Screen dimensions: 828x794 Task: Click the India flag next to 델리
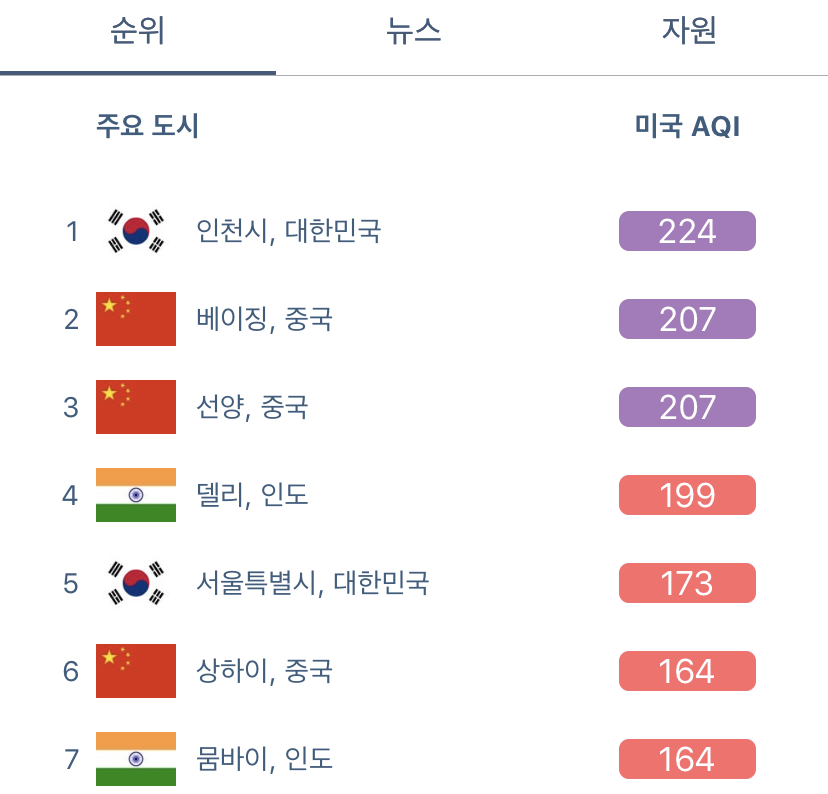136,495
